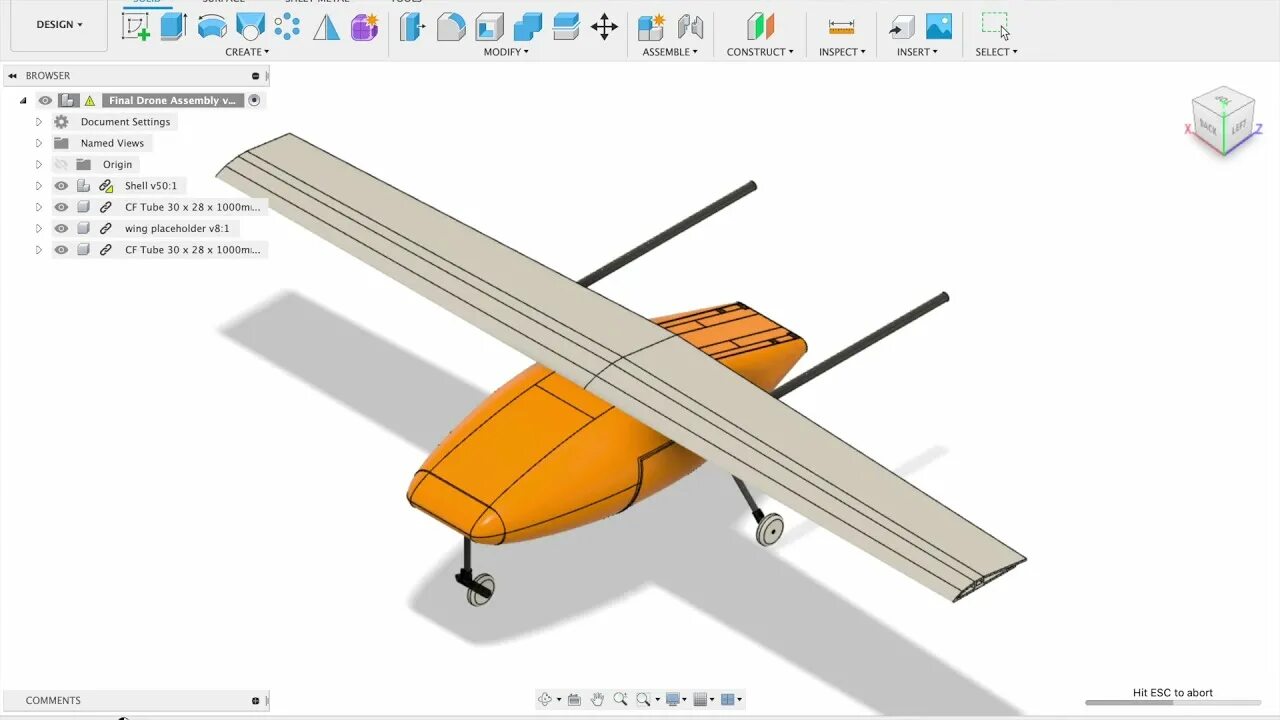The image size is (1280, 720).
Task: Click the ViewCube in the corner
Action: tap(1222, 122)
